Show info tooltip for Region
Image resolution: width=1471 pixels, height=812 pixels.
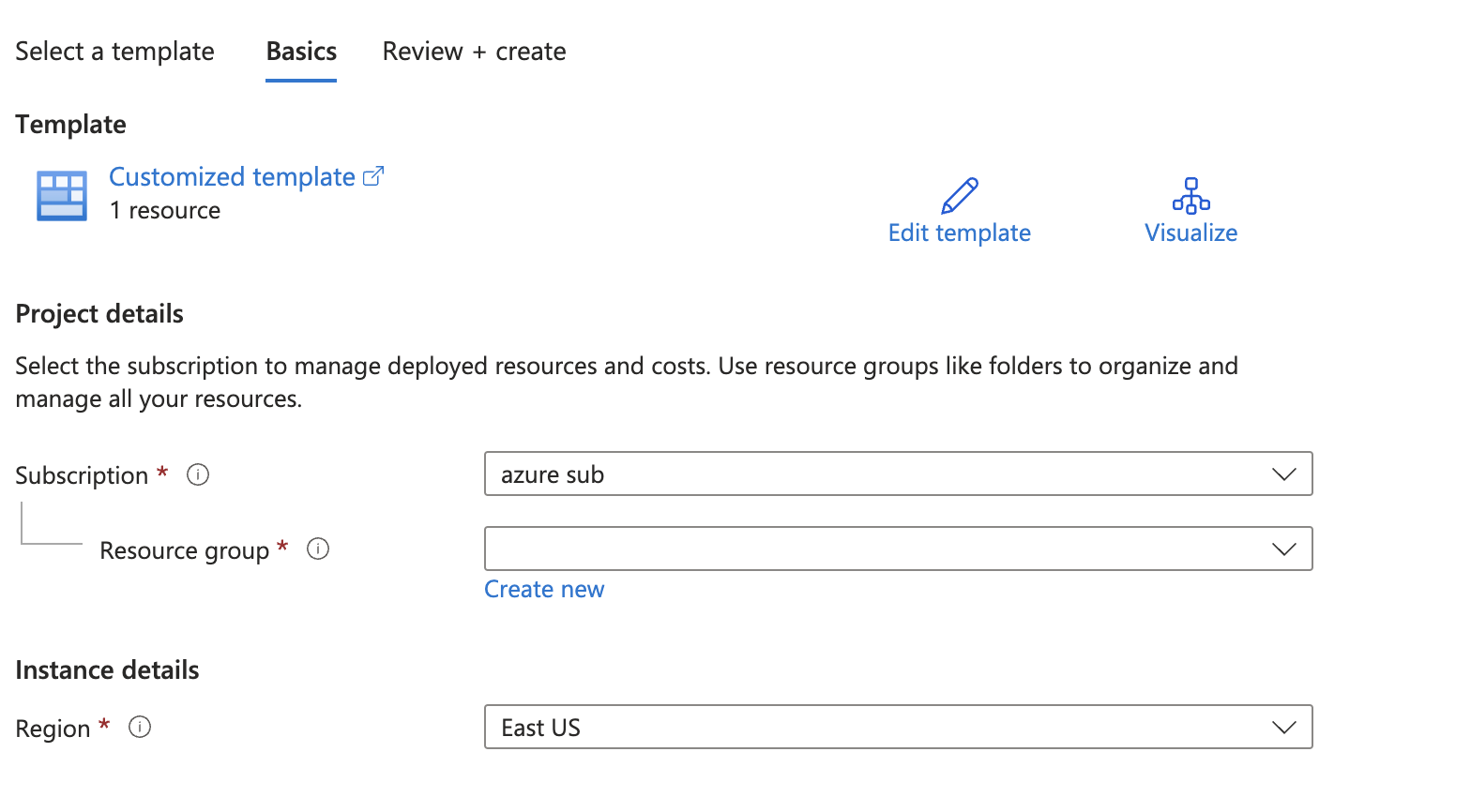click(140, 728)
